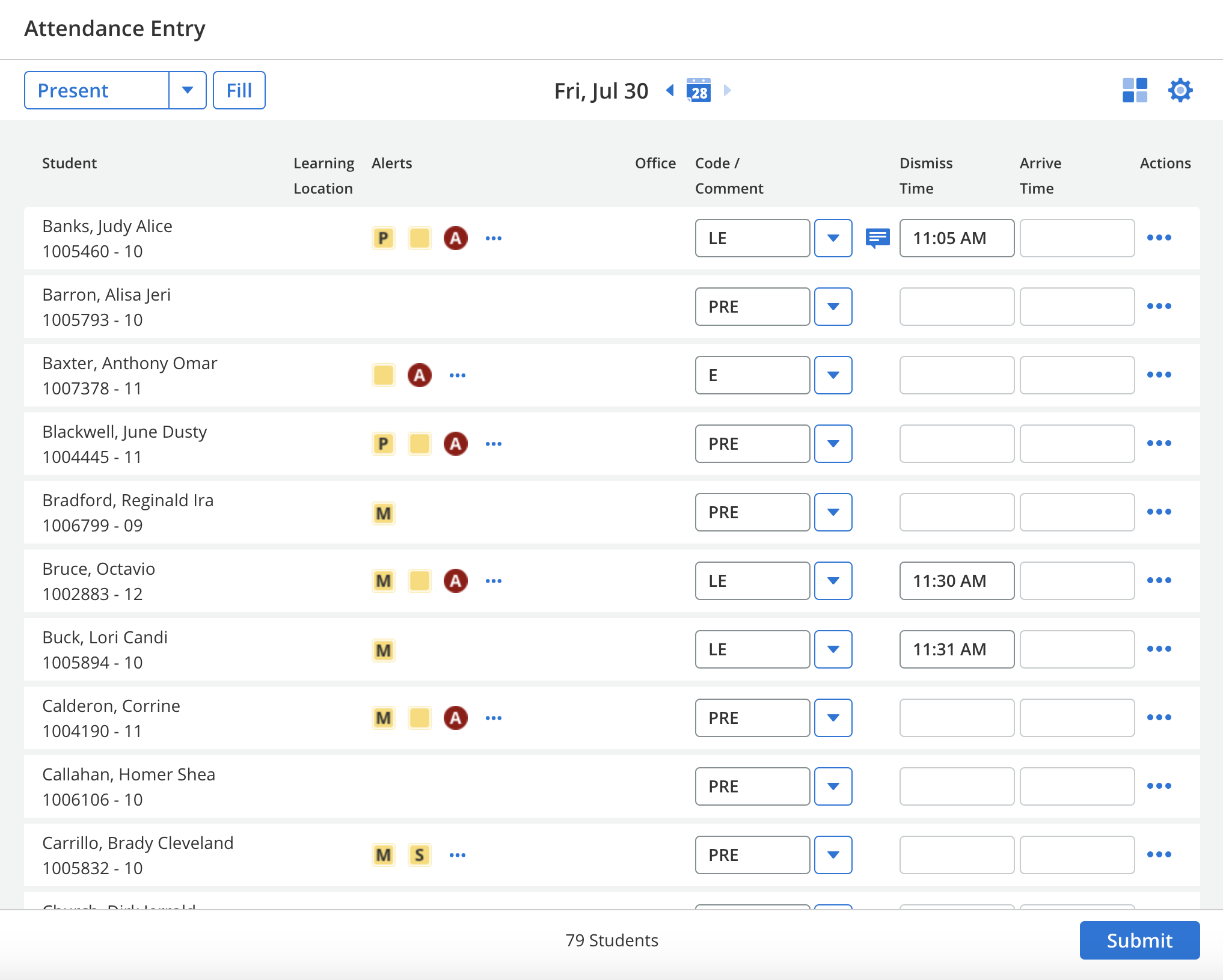Screen dimensions: 1223x980
Task: Click the Submit button
Action: 1139,940
